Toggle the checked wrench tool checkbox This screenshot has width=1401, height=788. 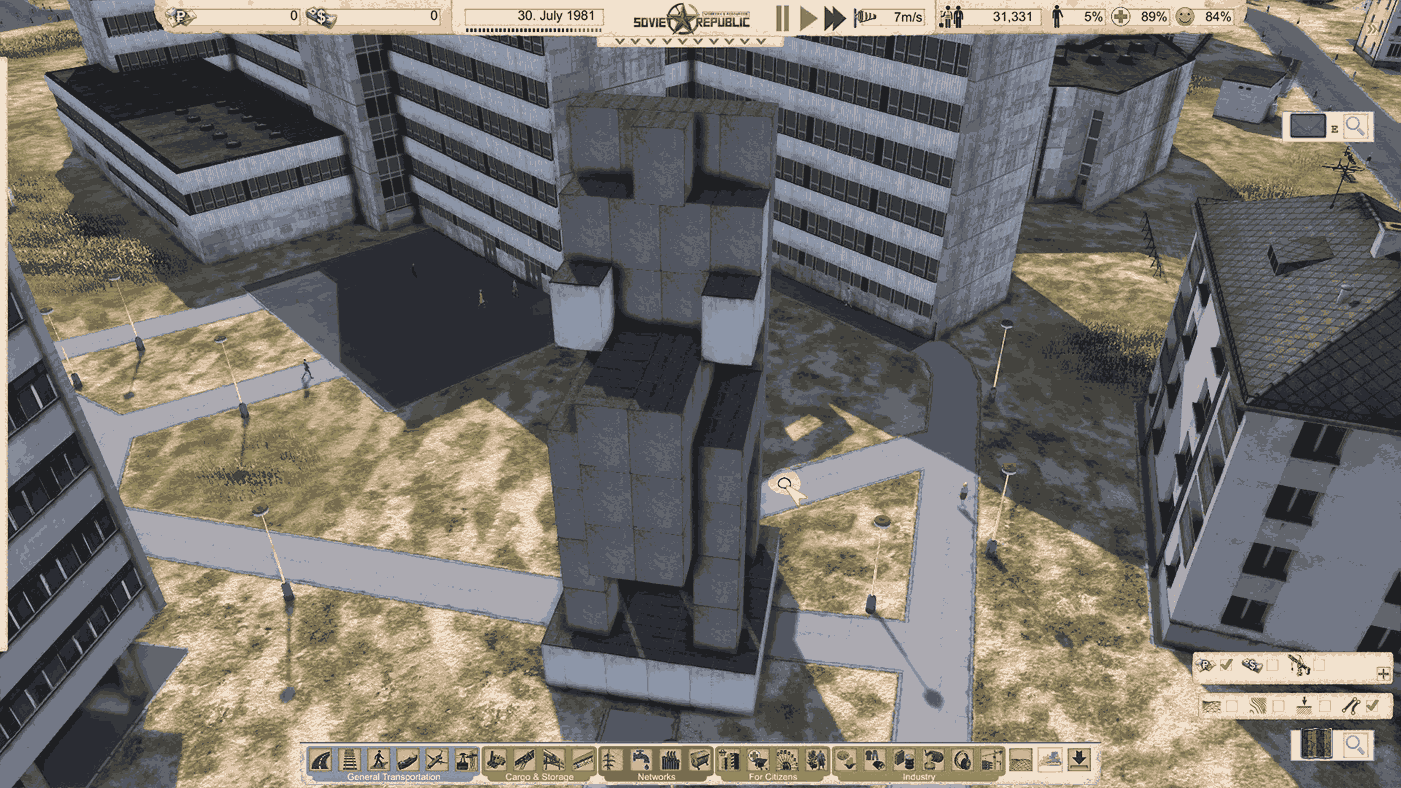point(1372,706)
